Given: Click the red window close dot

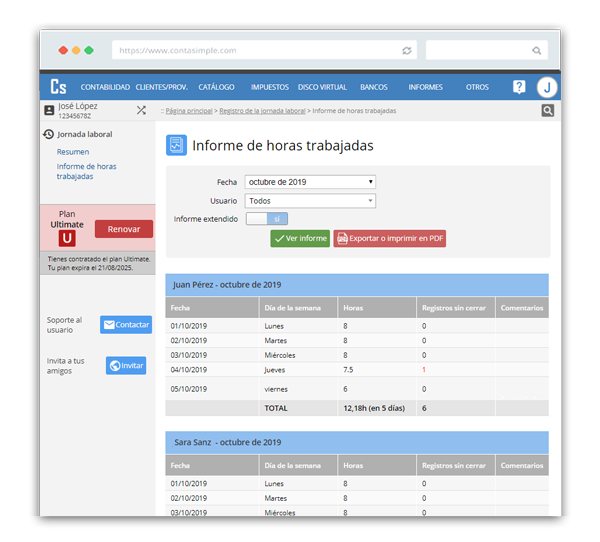Looking at the screenshot, I should (63, 50).
